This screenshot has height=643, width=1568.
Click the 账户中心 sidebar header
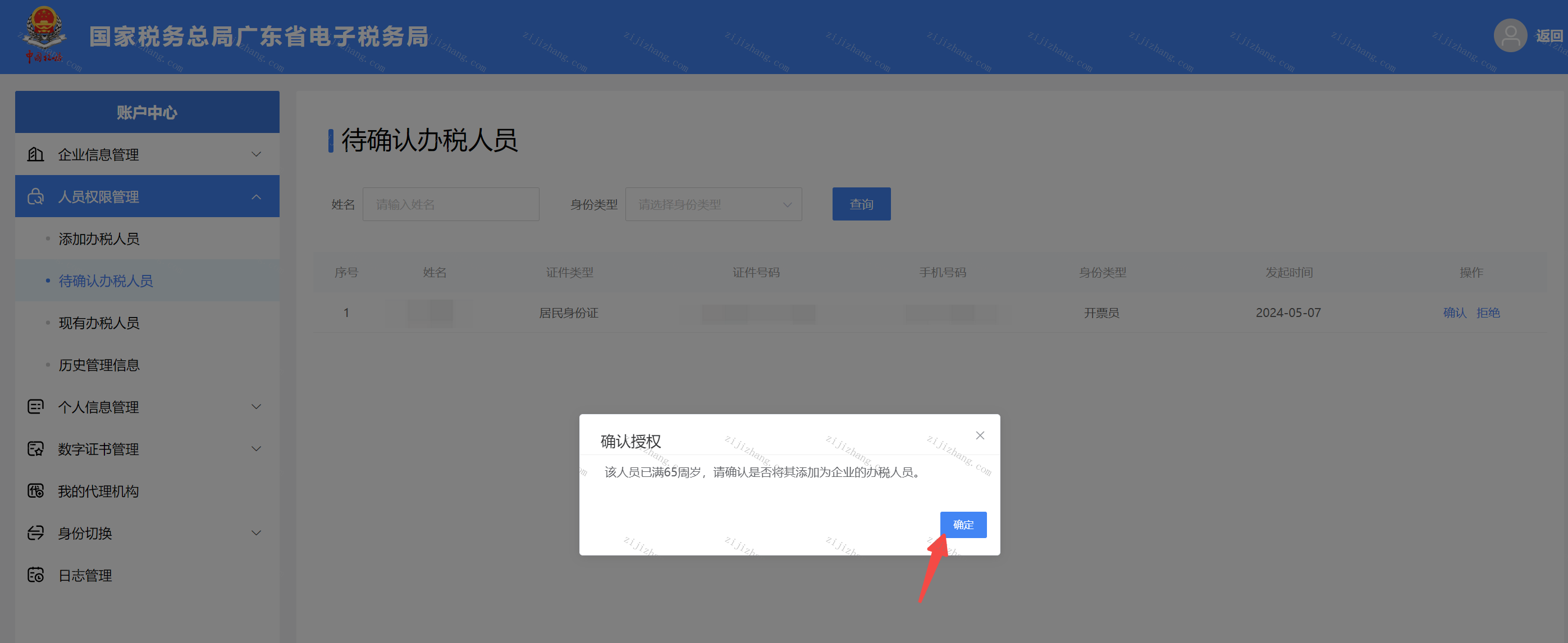tap(147, 112)
